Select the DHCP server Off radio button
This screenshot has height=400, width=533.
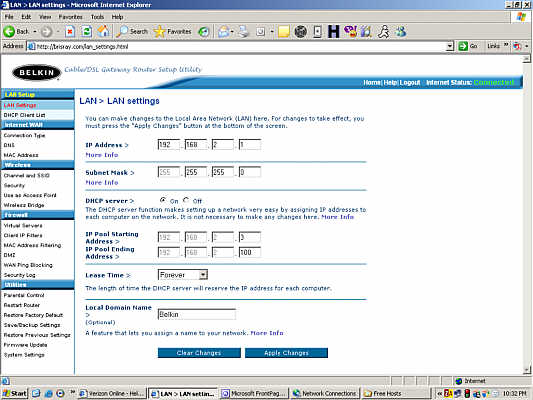pos(186,200)
